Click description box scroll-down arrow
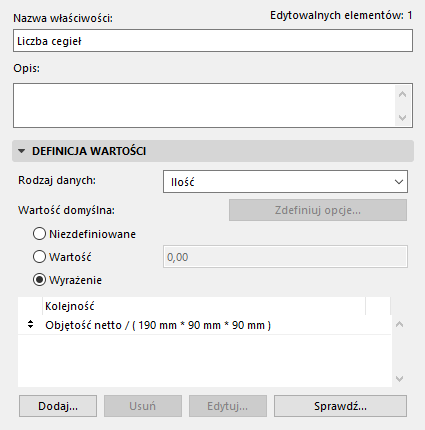Screen dimensions: 425x430 [402, 118]
